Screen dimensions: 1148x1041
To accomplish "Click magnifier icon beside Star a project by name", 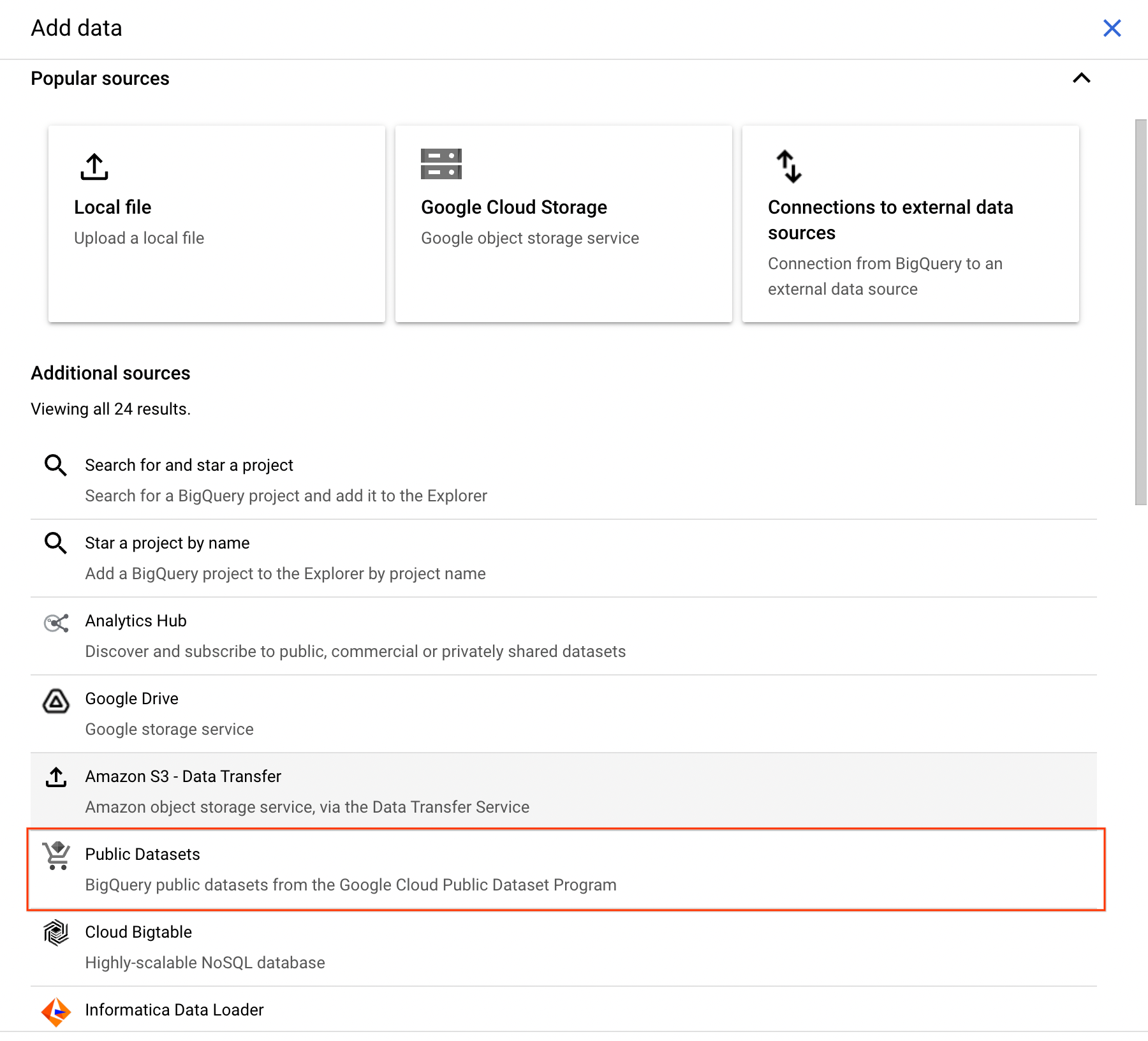I will coord(56,543).
